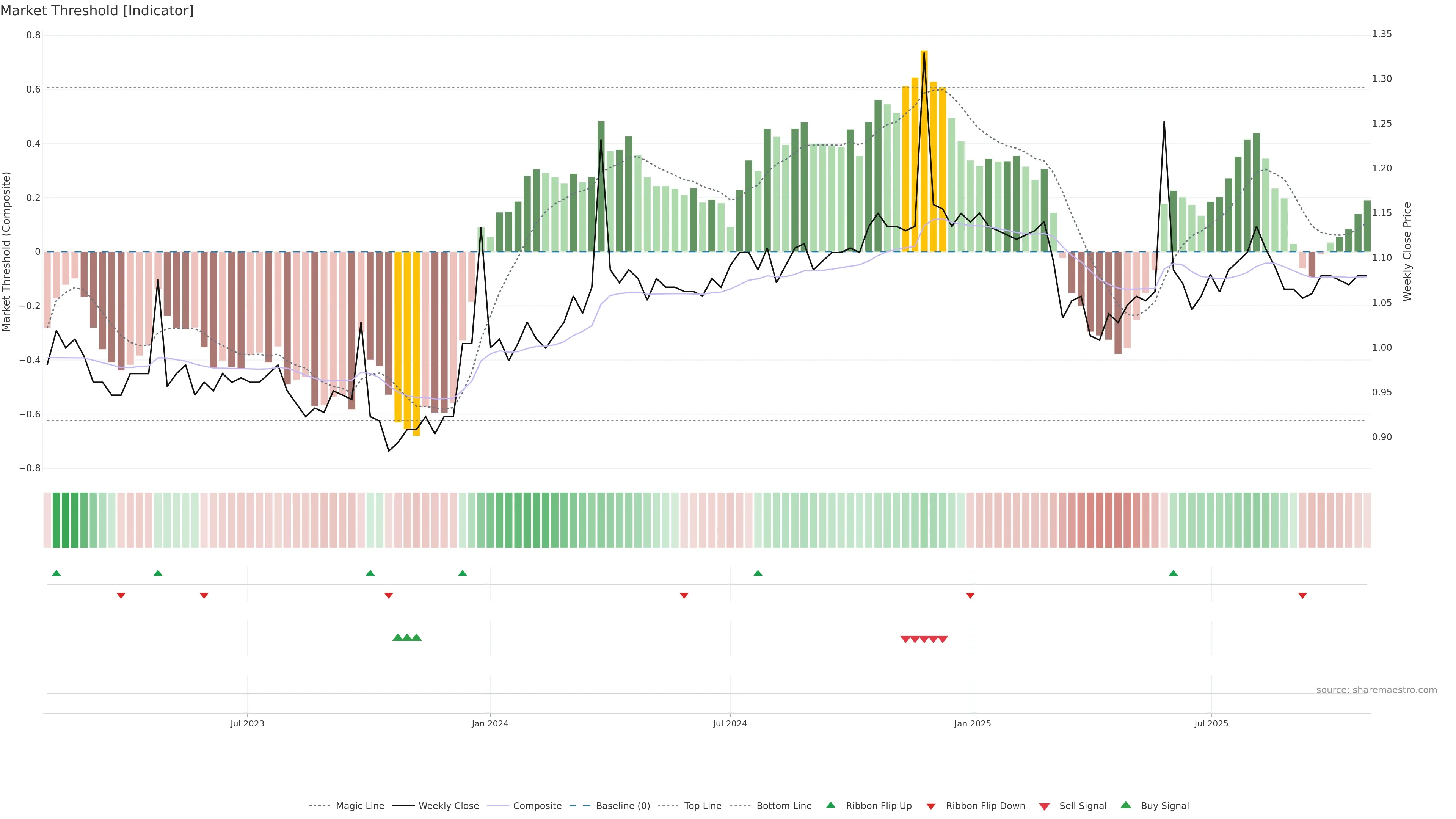
Task: Click the Market Threshold [Indicator] title
Action: [x=97, y=11]
